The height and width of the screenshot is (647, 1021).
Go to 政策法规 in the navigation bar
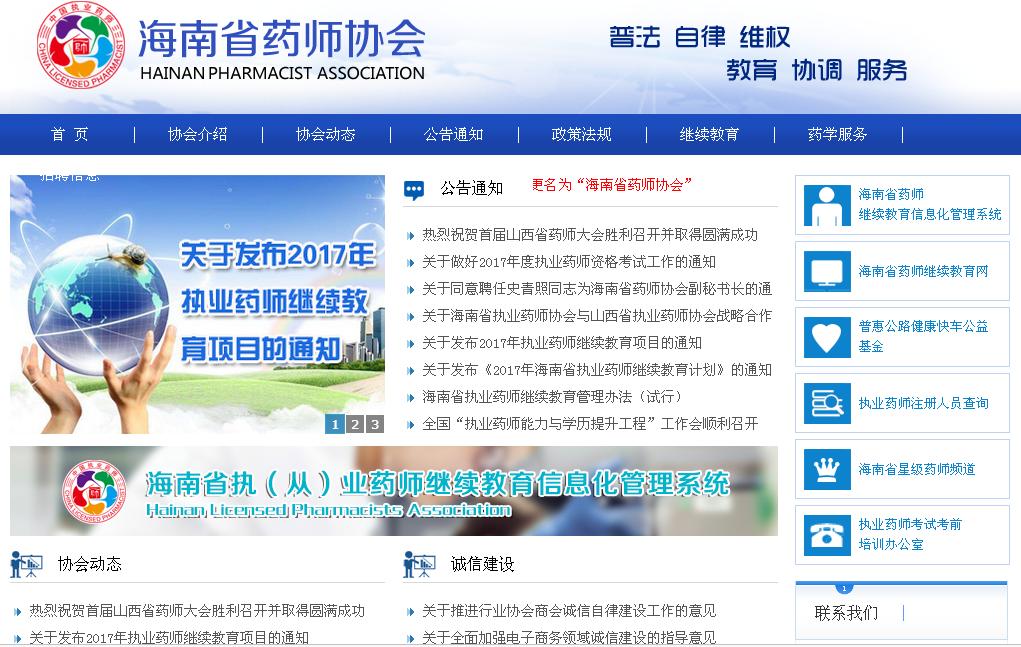coord(581,135)
